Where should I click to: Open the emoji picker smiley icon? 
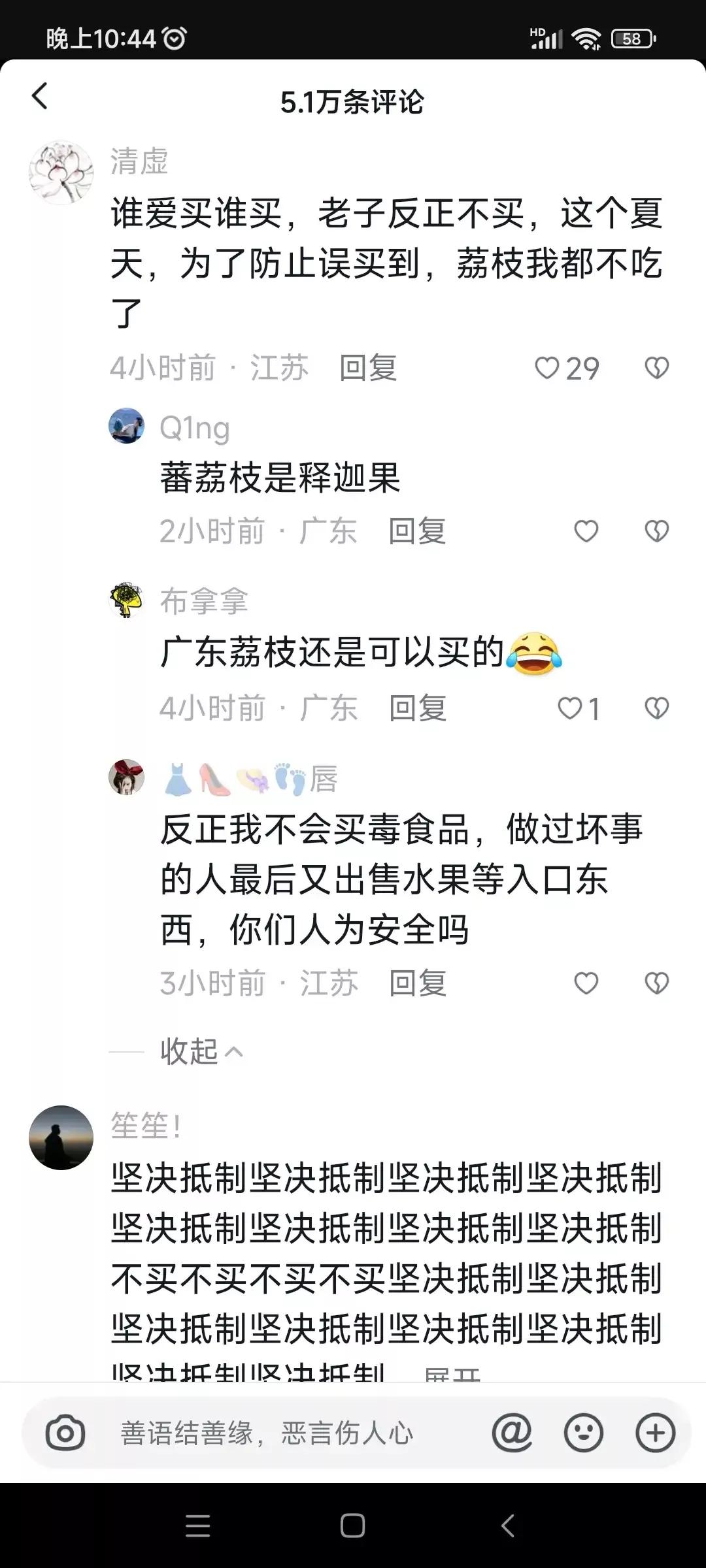[583, 1433]
